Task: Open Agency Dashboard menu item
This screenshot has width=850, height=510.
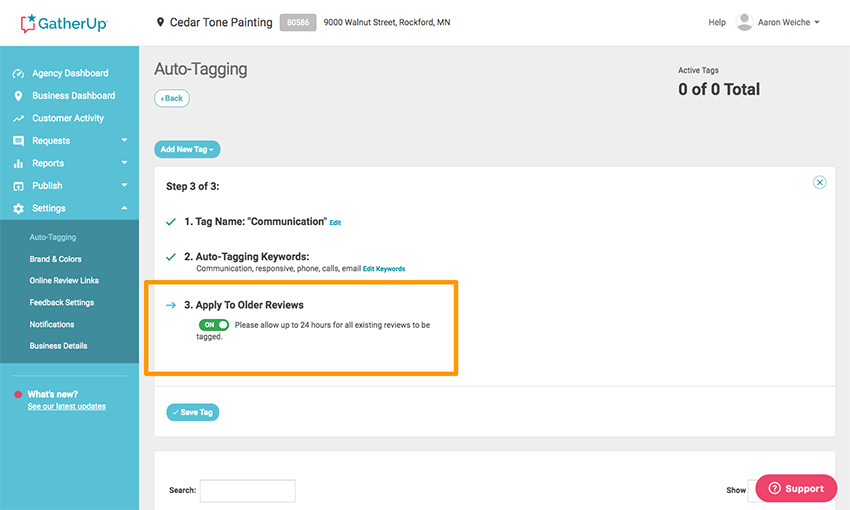Action: (70, 73)
